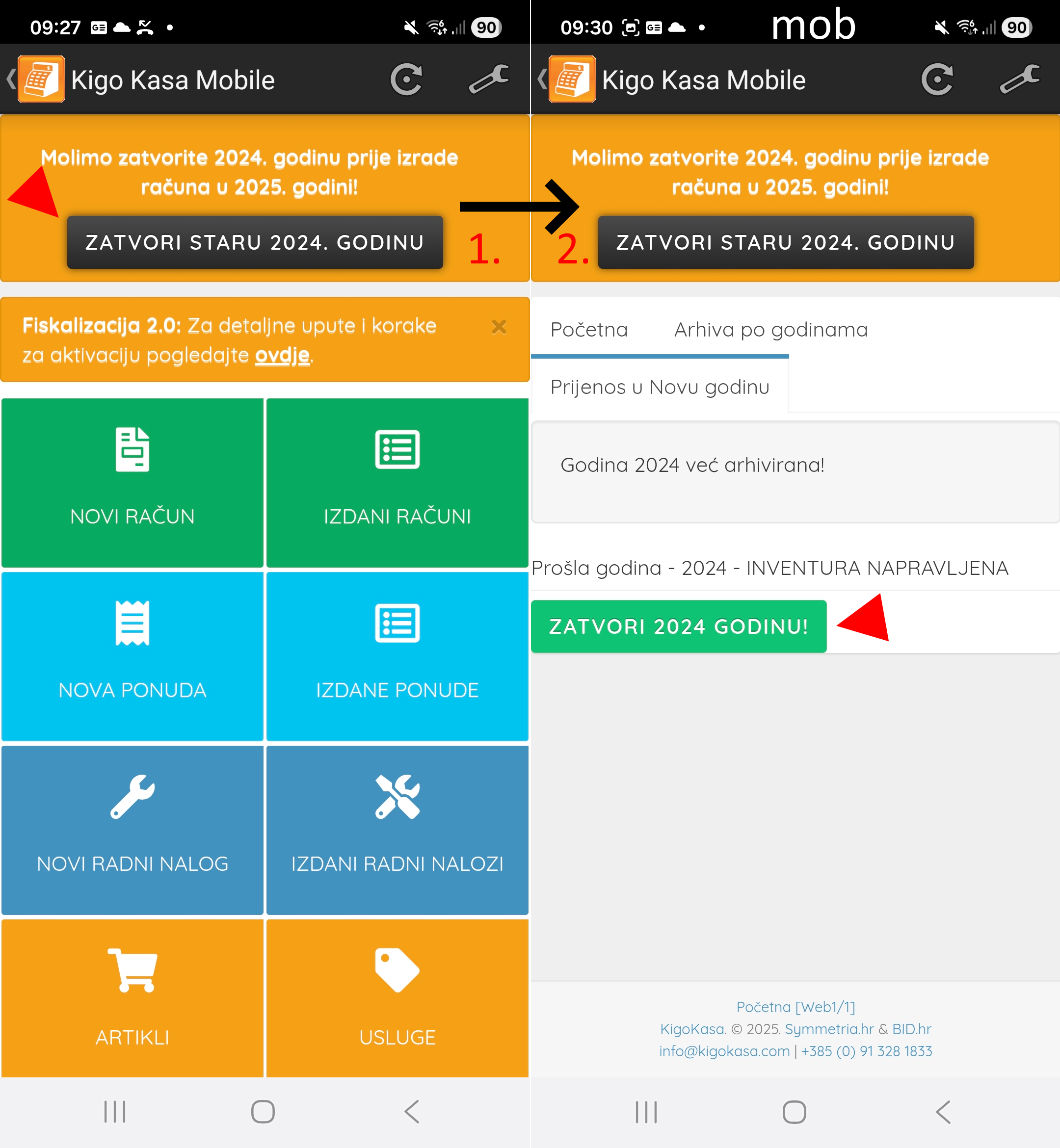
Task: Open the ARTIKLI cart tile
Action: (x=132, y=998)
